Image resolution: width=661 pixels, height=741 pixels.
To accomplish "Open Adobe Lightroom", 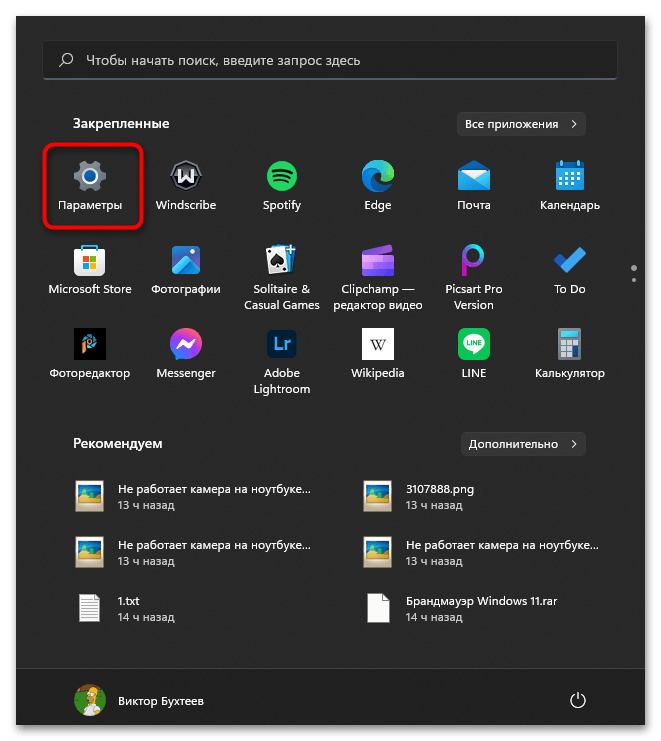I will tap(282, 362).
